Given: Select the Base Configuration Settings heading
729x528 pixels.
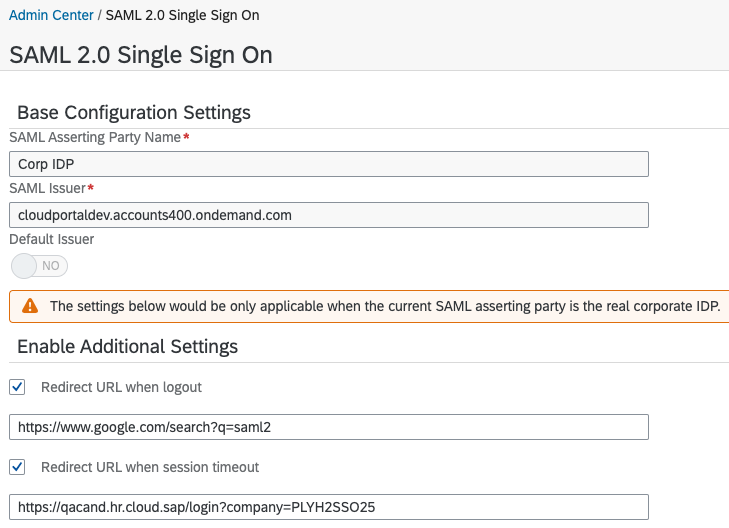Looking at the screenshot, I should 134,112.
